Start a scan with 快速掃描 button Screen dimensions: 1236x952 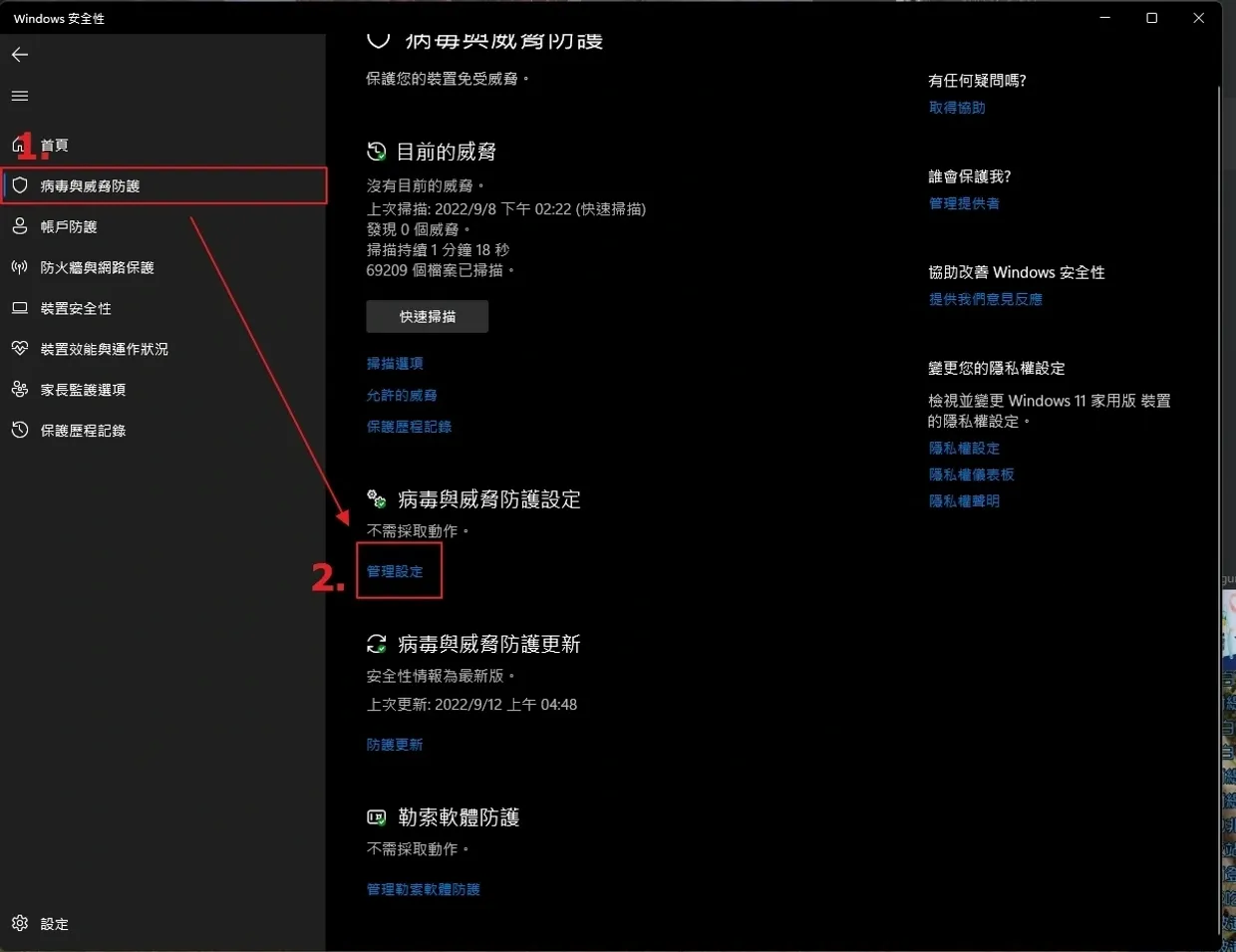pyautogui.click(x=428, y=316)
